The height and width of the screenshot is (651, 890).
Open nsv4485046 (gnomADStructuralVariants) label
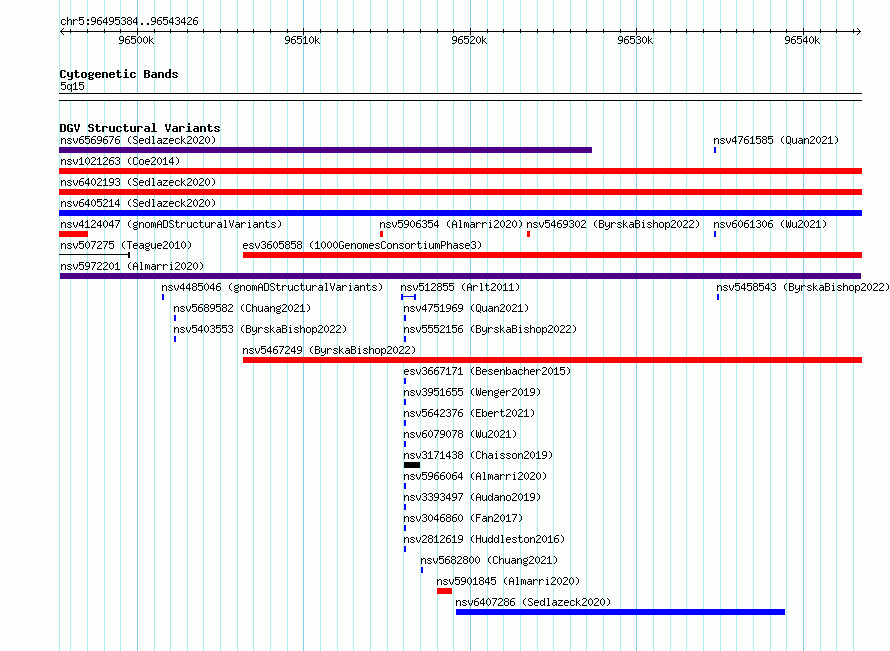272,287
